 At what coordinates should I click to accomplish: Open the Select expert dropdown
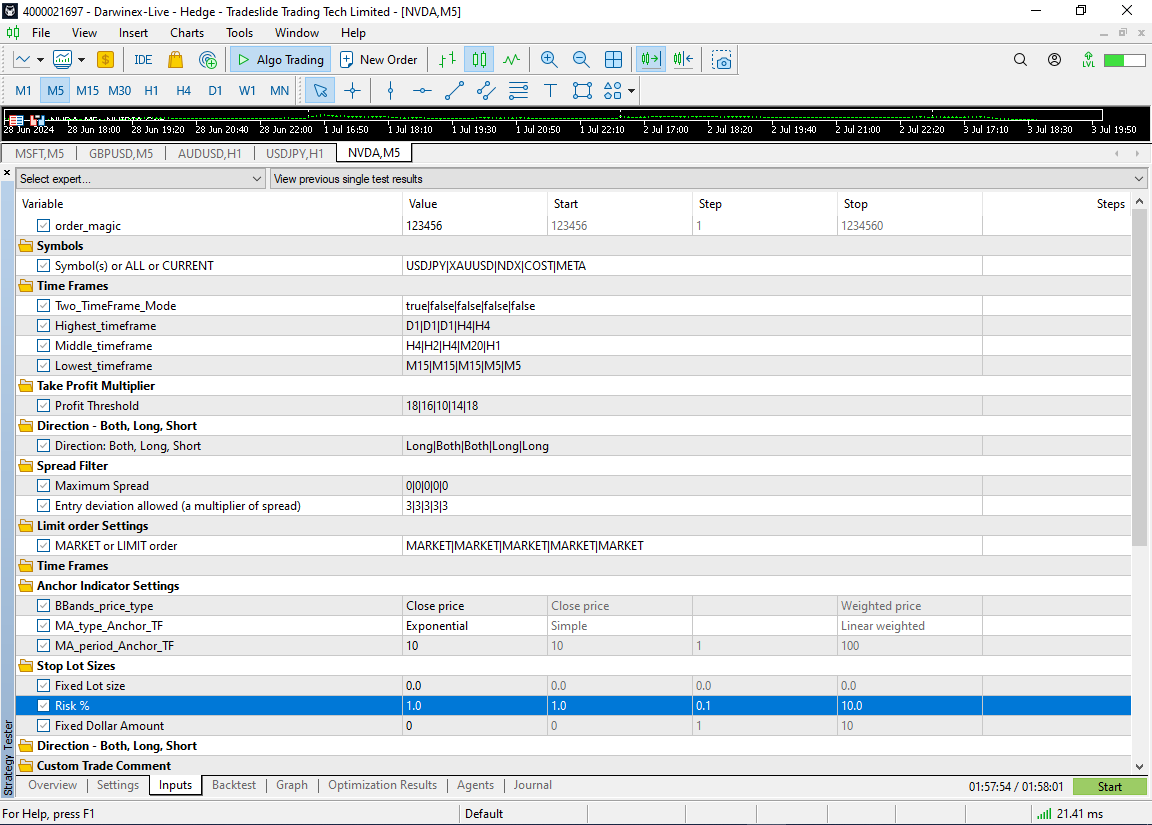[141, 179]
